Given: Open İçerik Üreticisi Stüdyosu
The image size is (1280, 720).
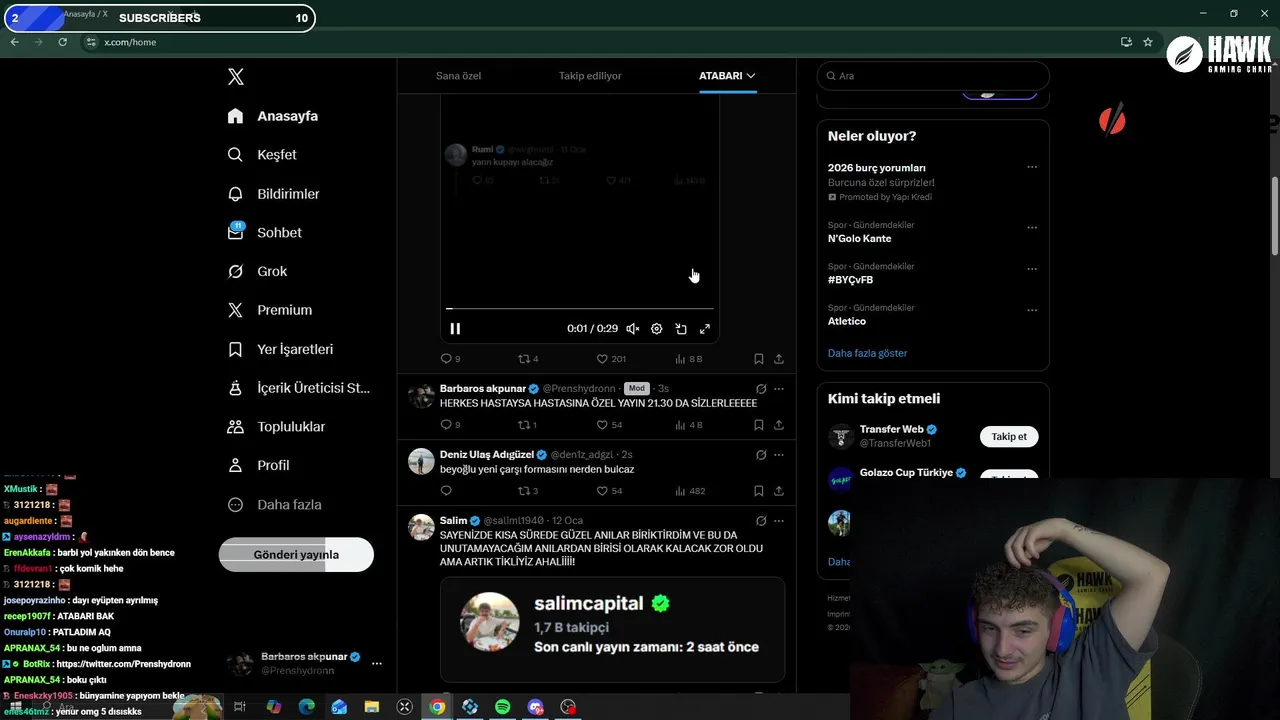Looking at the screenshot, I should coord(299,388).
